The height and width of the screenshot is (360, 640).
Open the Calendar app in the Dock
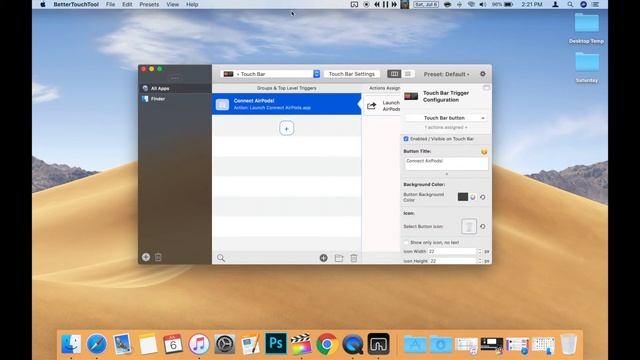(x=173, y=344)
